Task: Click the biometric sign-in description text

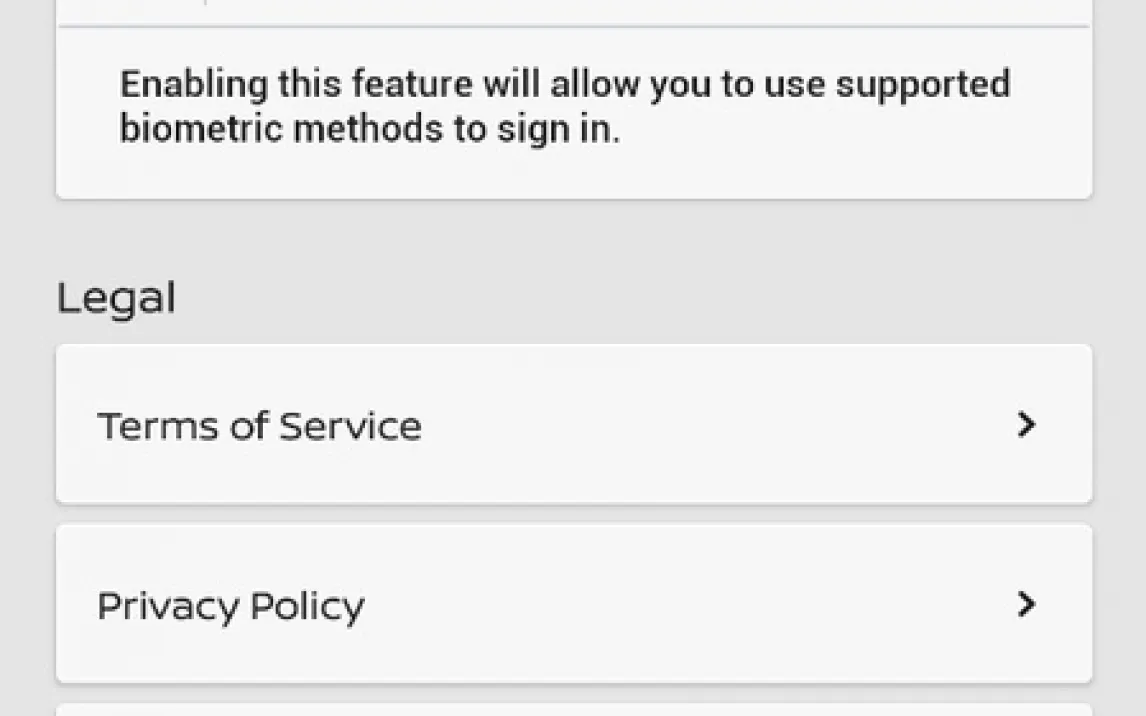Action: coord(565,106)
